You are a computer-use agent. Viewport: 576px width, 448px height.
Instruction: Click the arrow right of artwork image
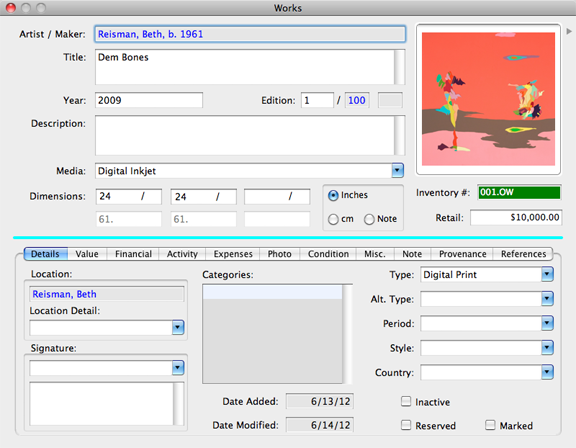coord(569,32)
